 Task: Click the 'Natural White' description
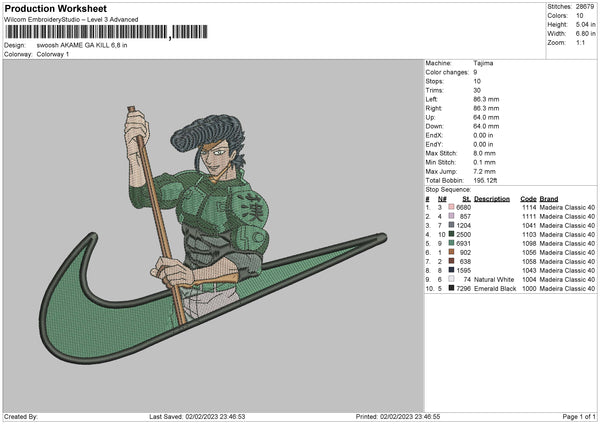(x=494, y=280)
